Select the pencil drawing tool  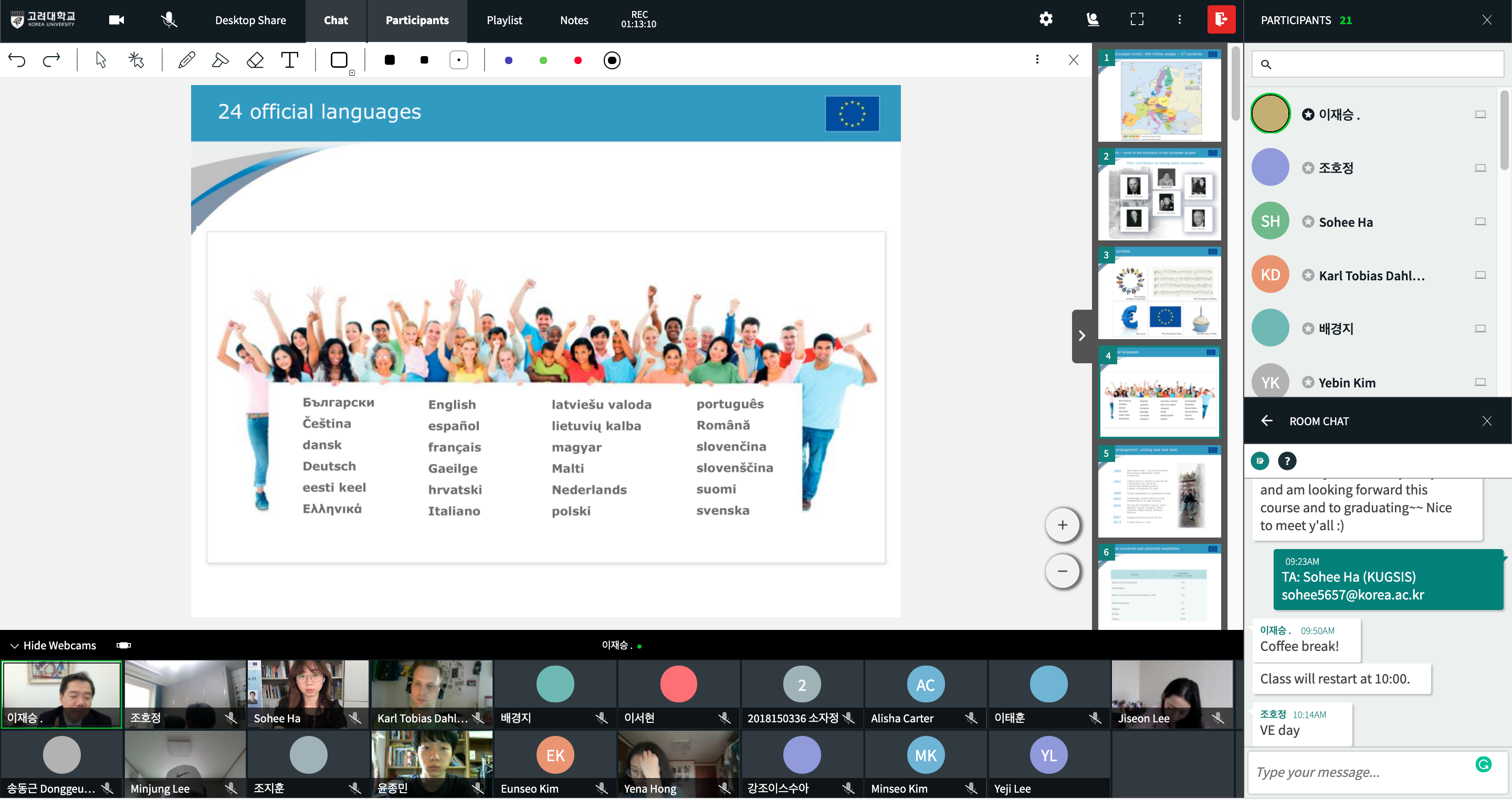(187, 60)
